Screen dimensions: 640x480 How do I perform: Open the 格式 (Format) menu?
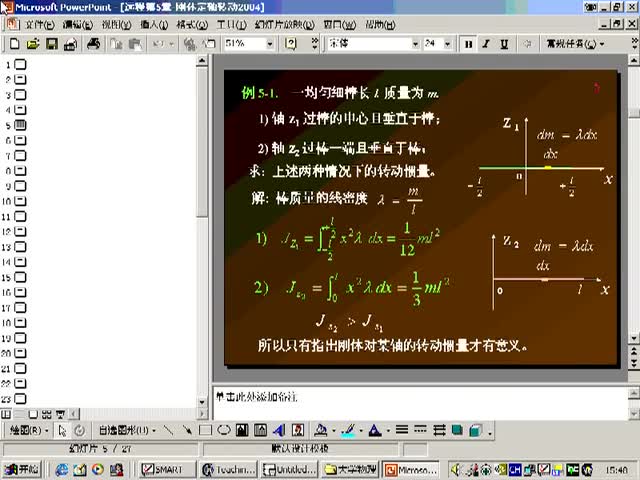(192, 25)
